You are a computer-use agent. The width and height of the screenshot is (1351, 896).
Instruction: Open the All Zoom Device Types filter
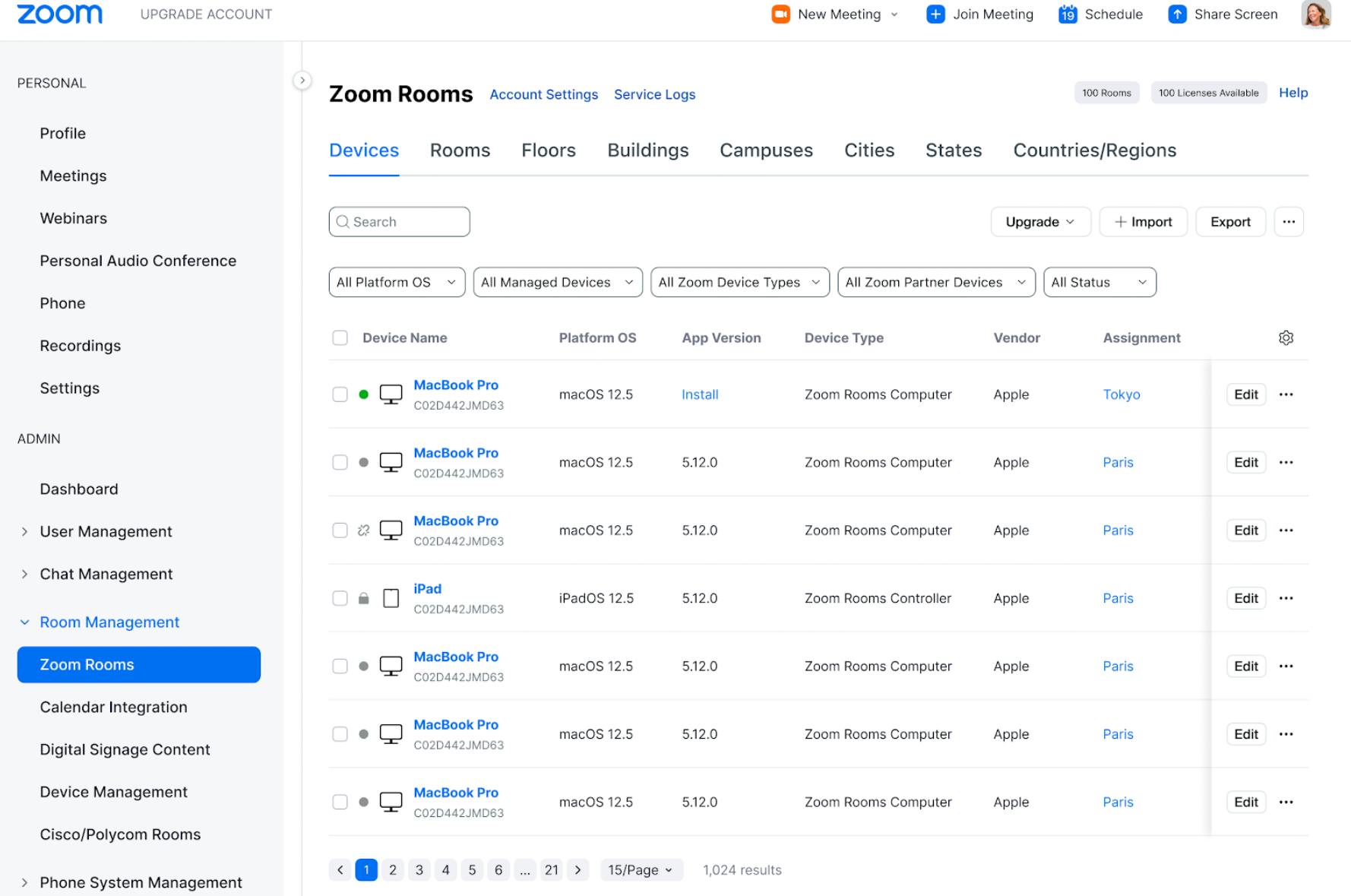pyautogui.click(x=740, y=282)
